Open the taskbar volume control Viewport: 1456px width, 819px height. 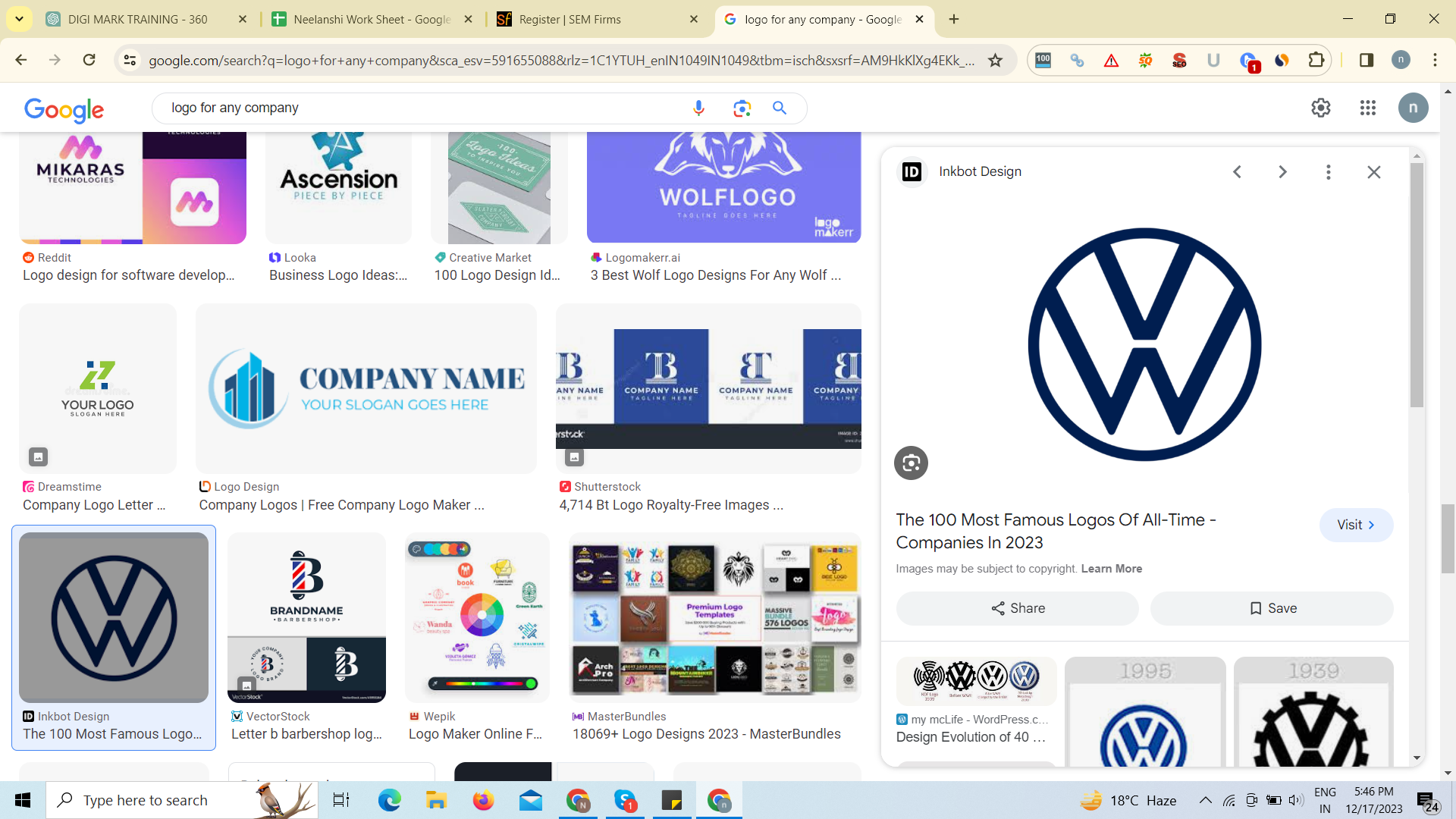[1295, 800]
